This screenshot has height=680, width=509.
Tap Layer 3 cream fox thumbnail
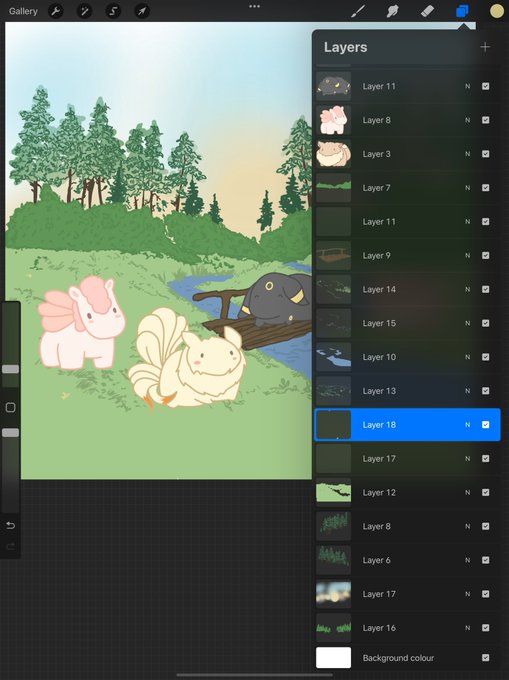click(x=333, y=154)
